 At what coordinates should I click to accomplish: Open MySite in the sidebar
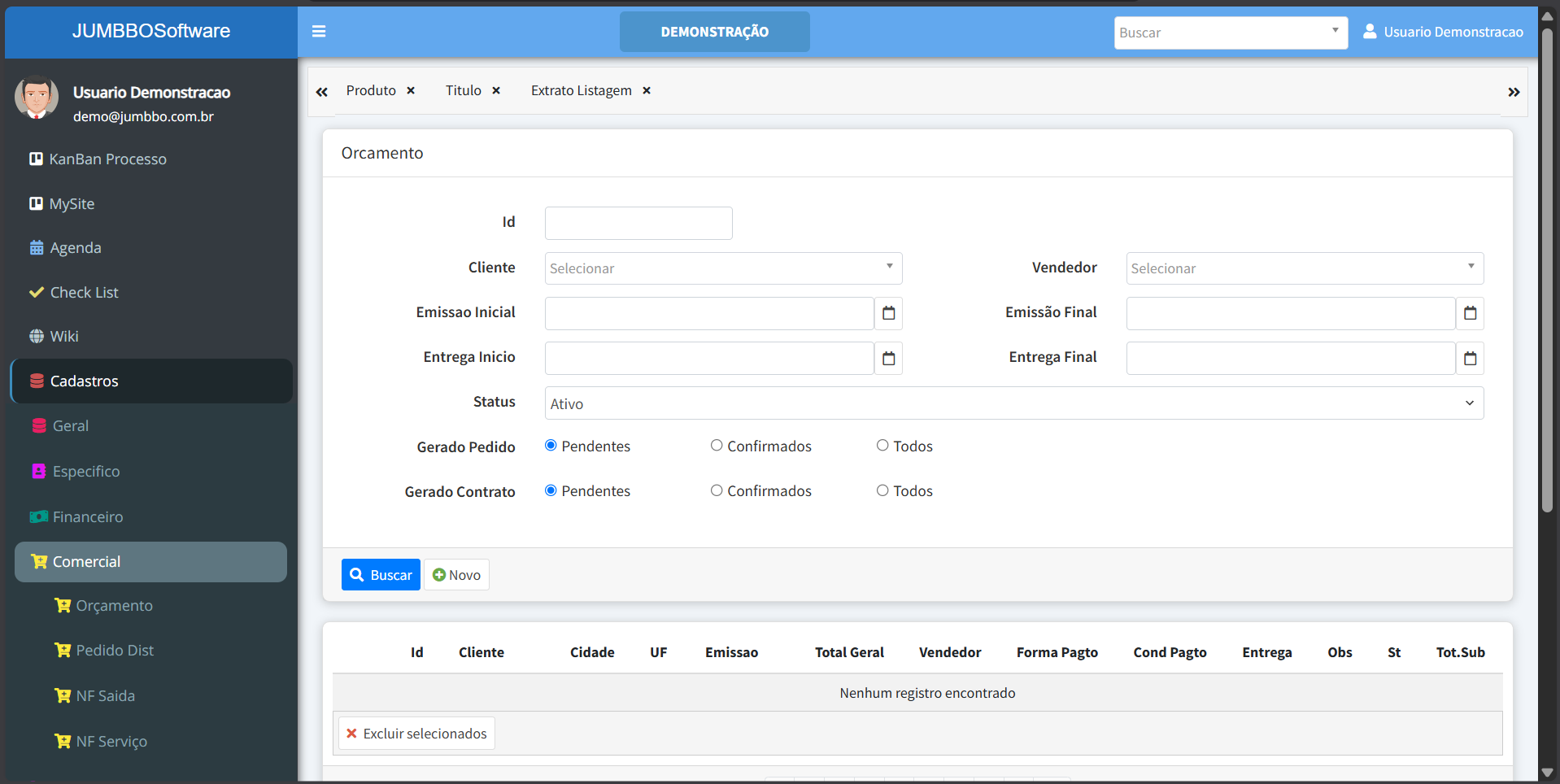click(x=72, y=203)
